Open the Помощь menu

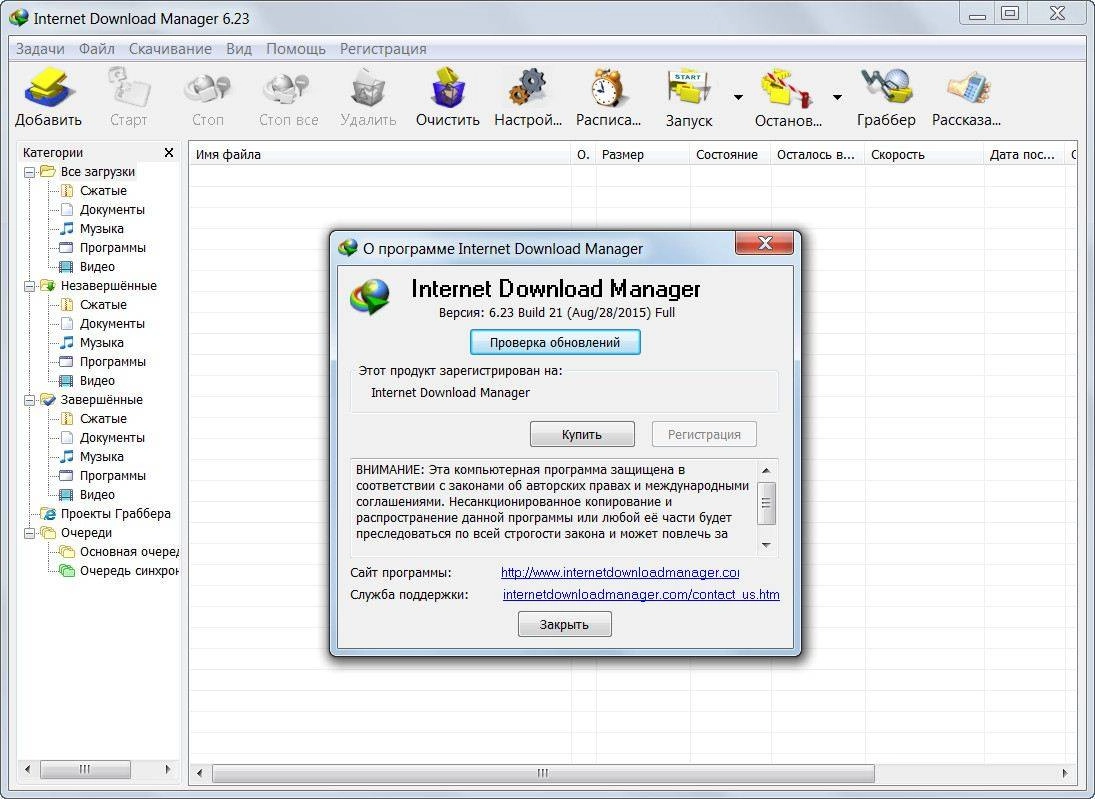click(x=295, y=49)
